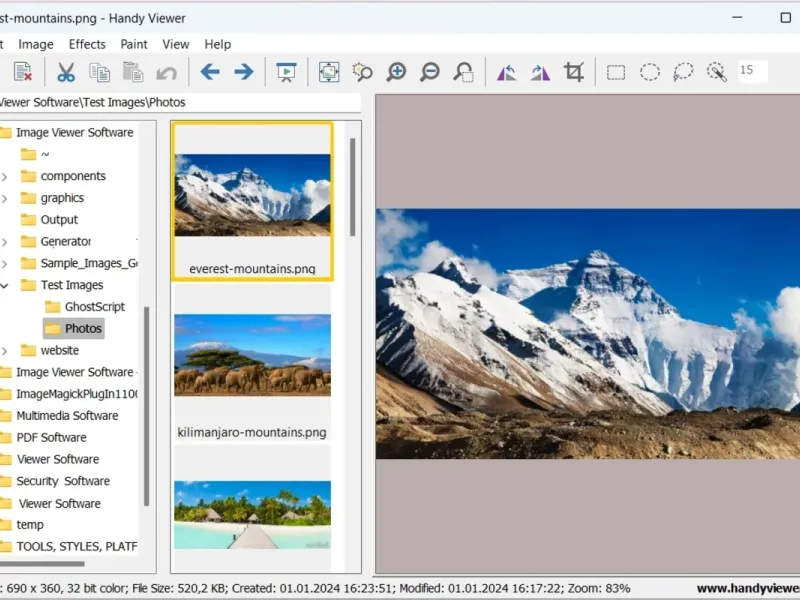
Task: Choose the ellipse selection tool
Action: coord(650,72)
